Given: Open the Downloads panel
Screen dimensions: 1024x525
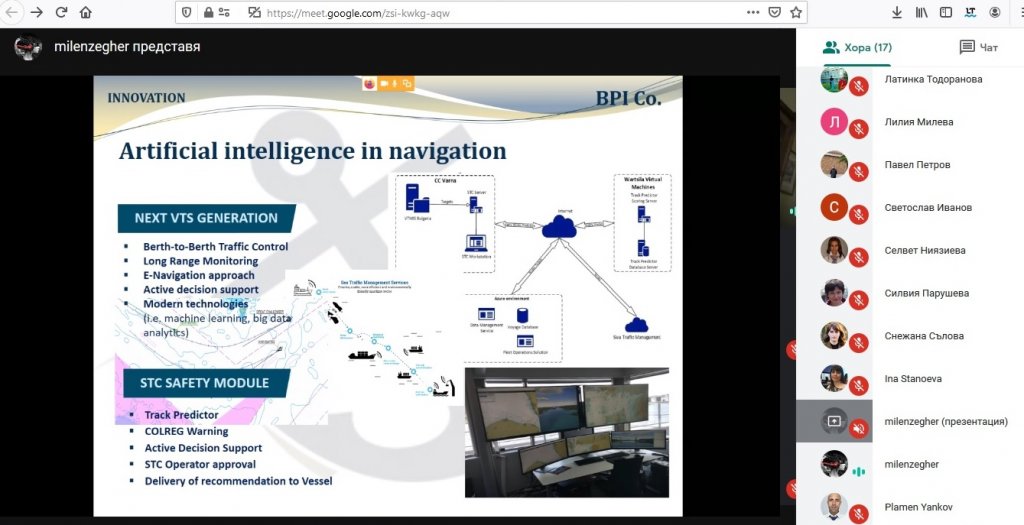Looking at the screenshot, I should pyautogui.click(x=897, y=12).
